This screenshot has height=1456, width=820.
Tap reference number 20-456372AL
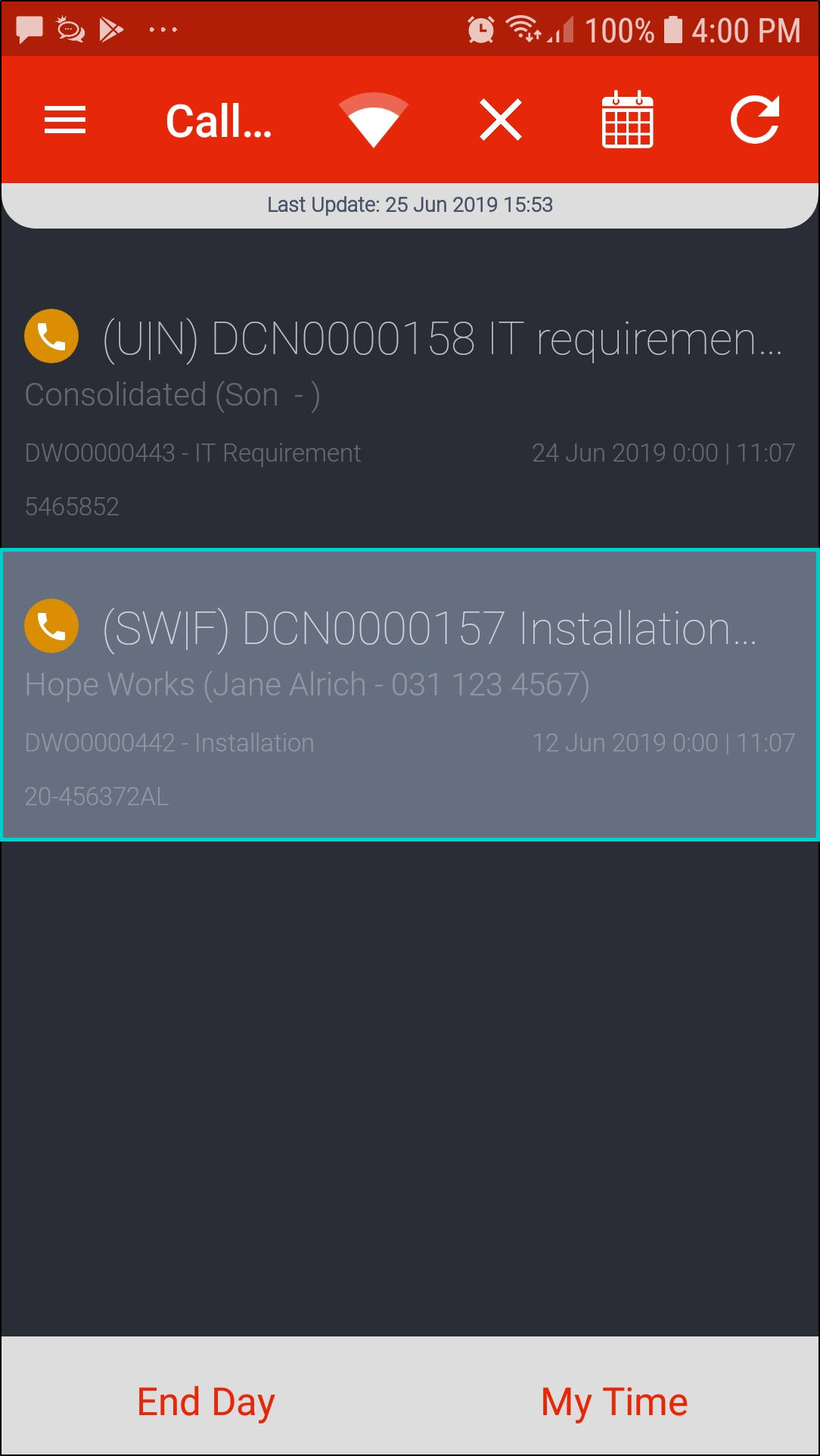click(x=97, y=796)
